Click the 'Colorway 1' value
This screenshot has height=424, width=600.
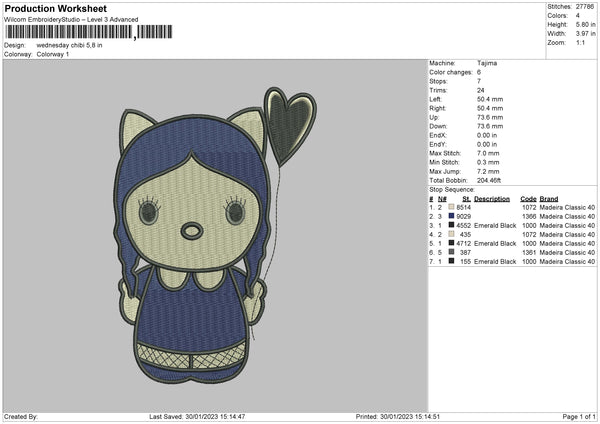[x=53, y=54]
